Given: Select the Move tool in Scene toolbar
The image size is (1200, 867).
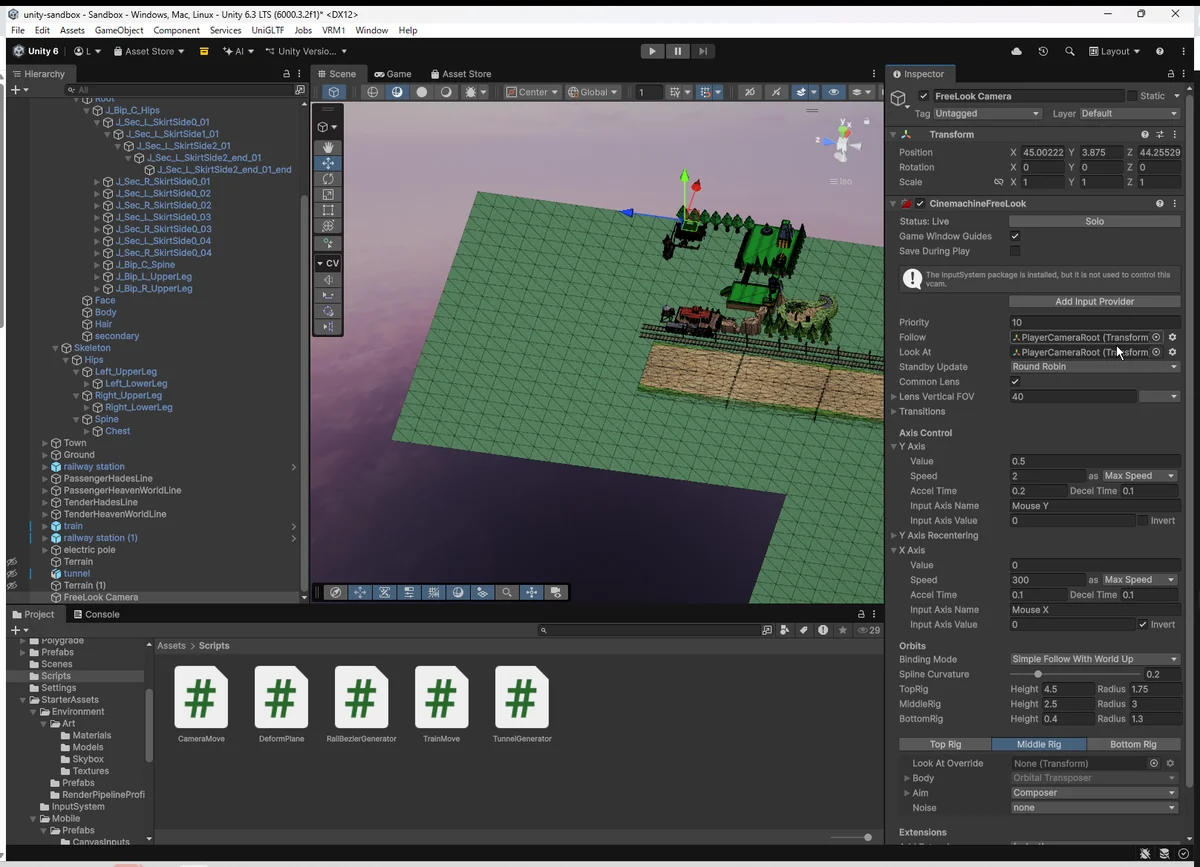Looking at the screenshot, I should [x=328, y=163].
